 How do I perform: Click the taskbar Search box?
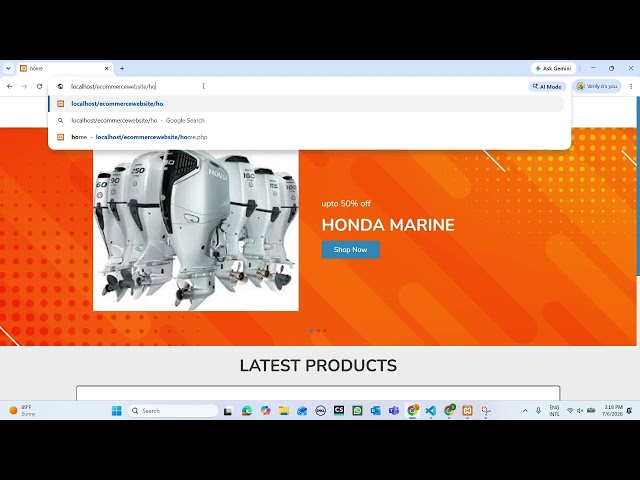(x=173, y=411)
